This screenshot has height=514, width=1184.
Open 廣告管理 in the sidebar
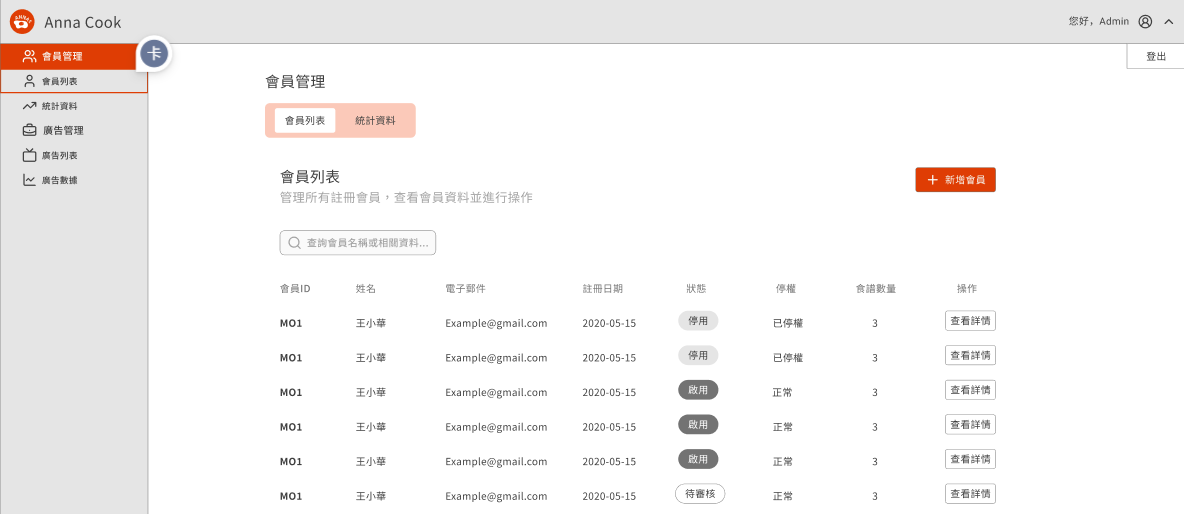pyautogui.click(x=62, y=130)
